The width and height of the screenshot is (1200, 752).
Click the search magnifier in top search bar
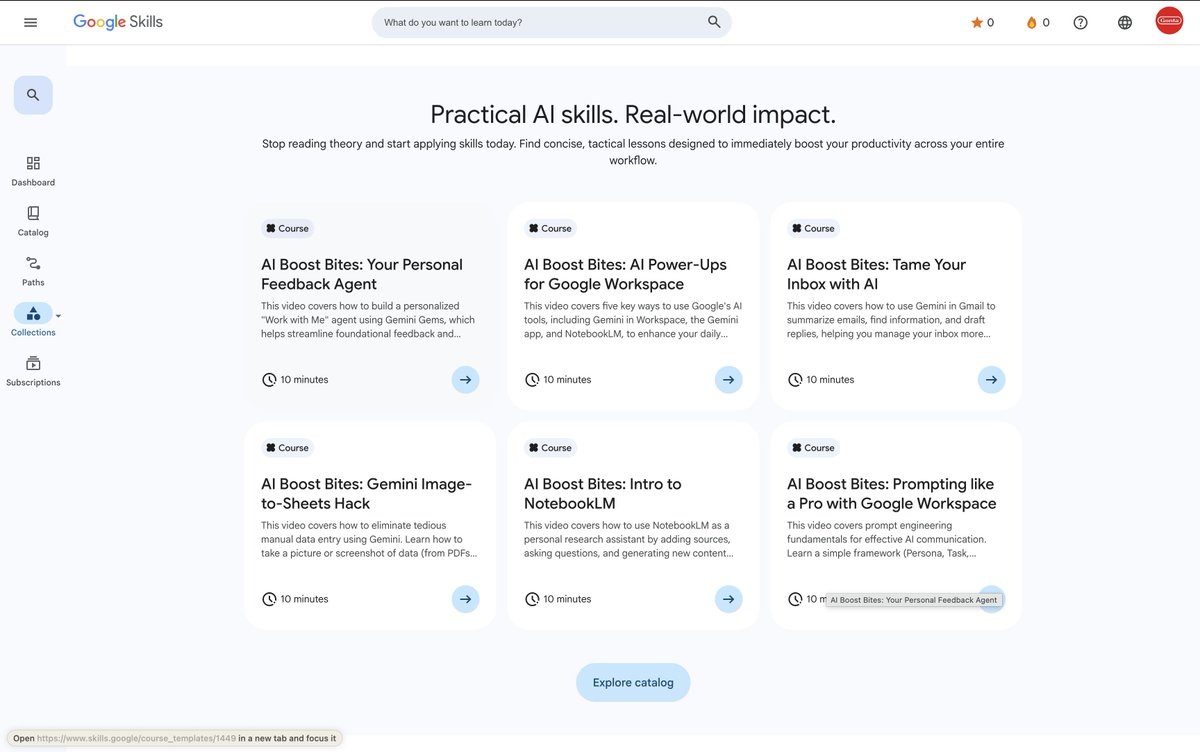coord(714,22)
